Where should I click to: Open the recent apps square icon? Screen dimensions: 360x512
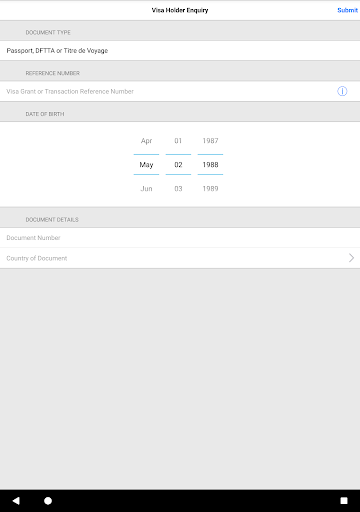coord(344,501)
